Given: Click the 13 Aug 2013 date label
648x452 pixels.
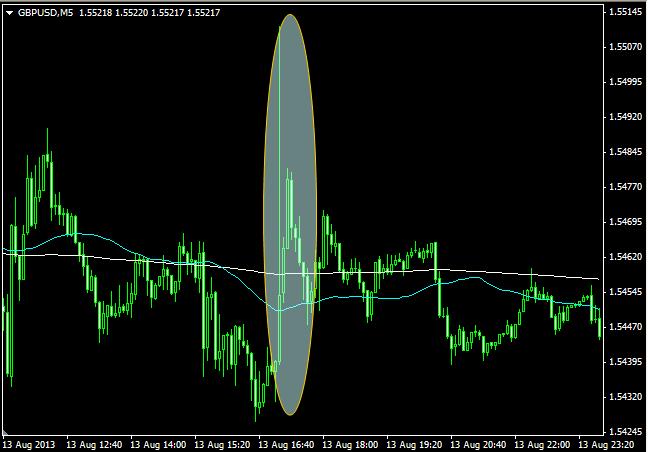Looking at the screenshot, I should coord(30,444).
